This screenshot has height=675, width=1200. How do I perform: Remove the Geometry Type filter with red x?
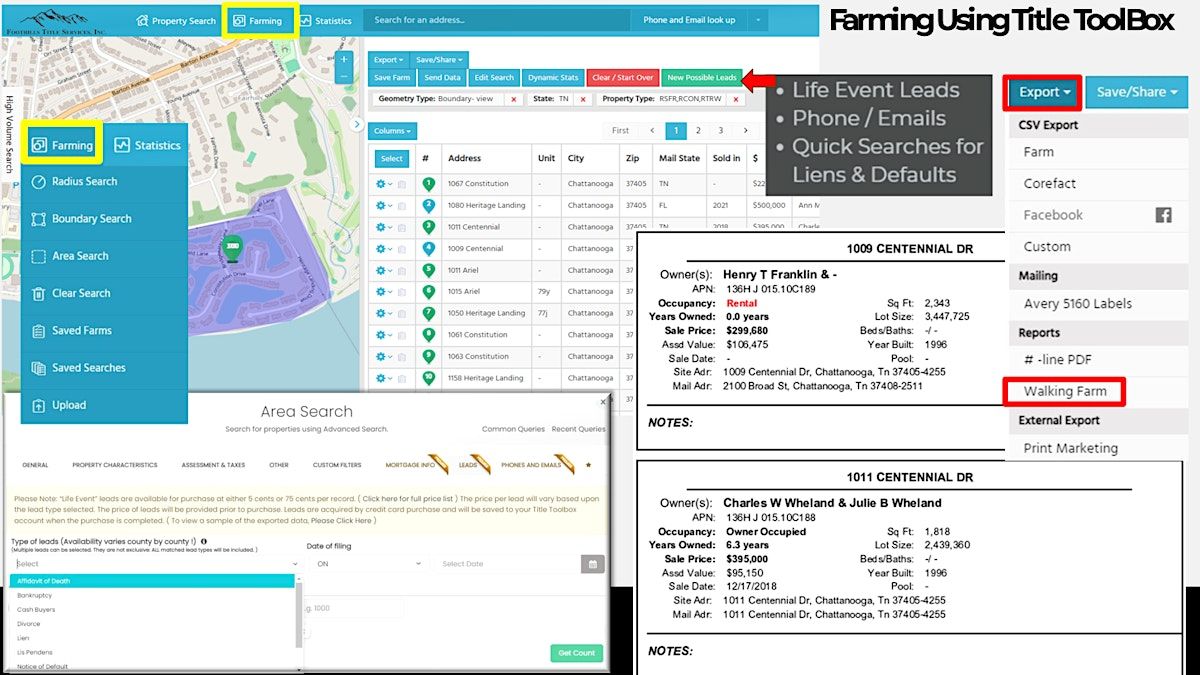coord(514,100)
